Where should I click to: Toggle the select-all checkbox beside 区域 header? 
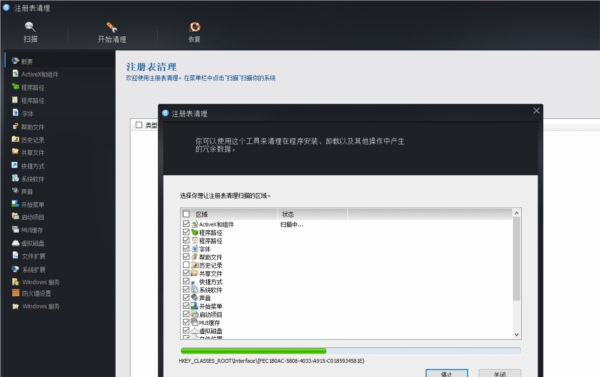pyautogui.click(x=186, y=214)
